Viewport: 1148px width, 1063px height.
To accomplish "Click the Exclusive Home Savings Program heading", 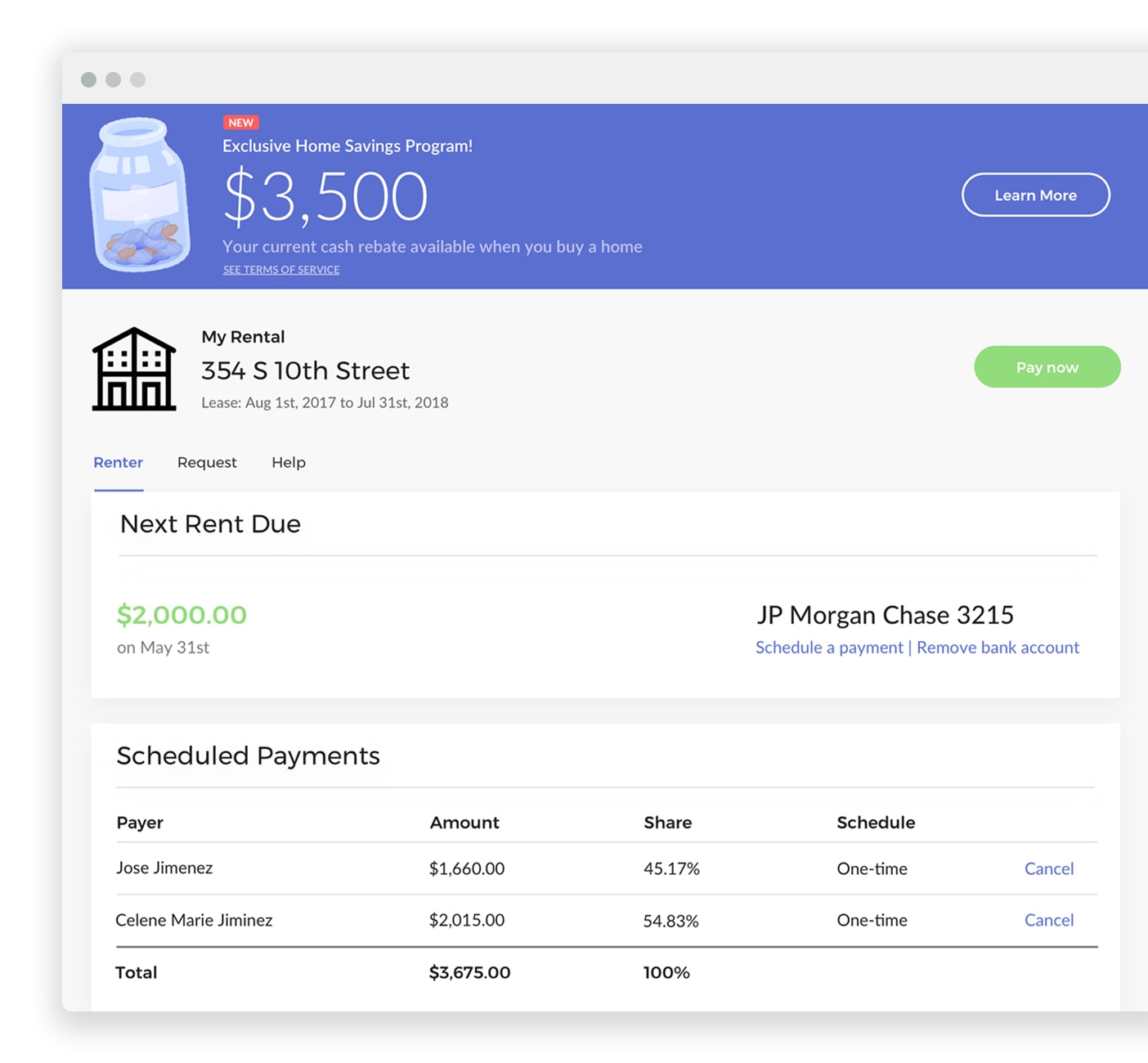I will [x=348, y=146].
